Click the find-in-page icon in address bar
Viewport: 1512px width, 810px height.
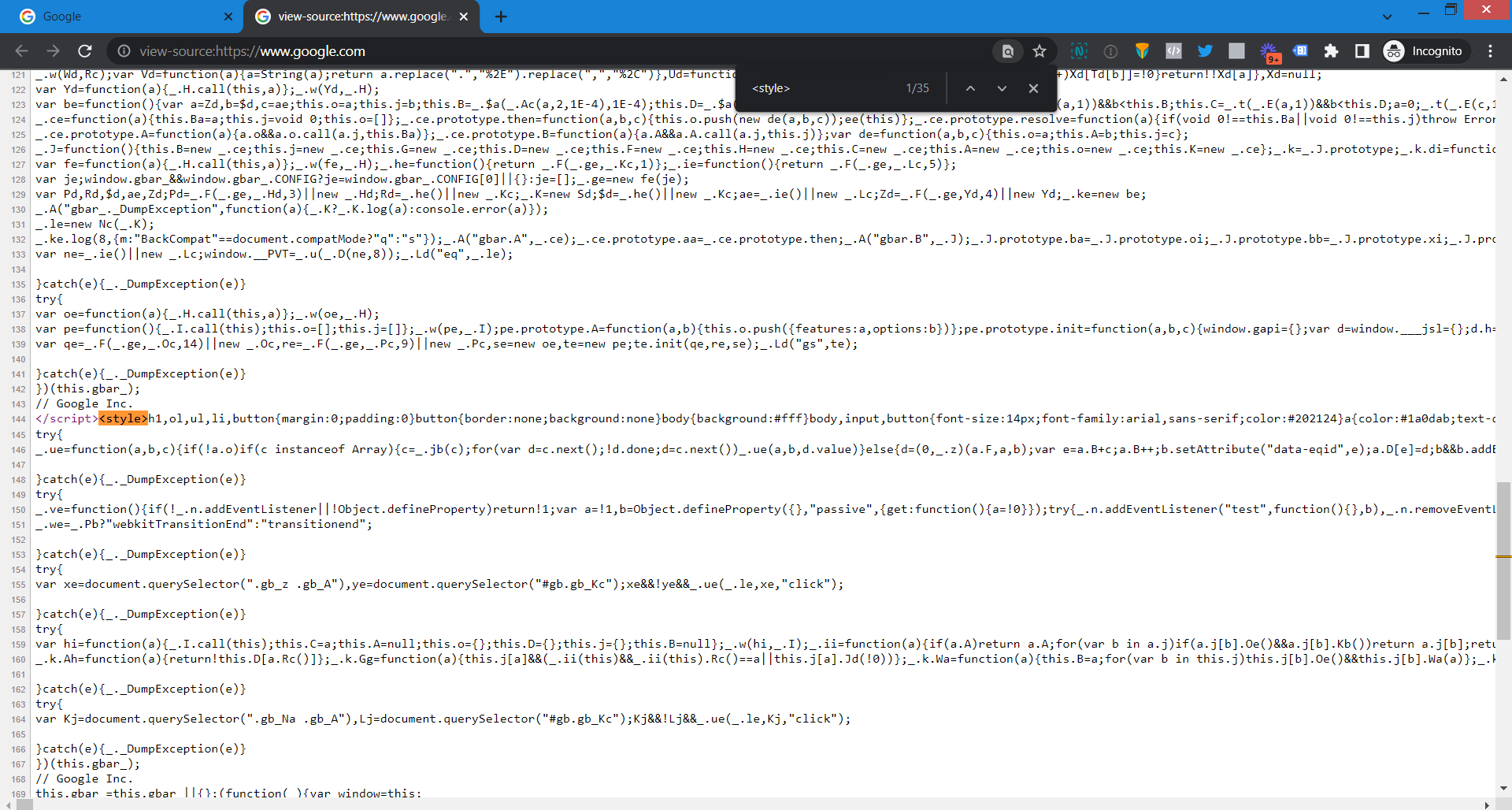click(x=1007, y=51)
